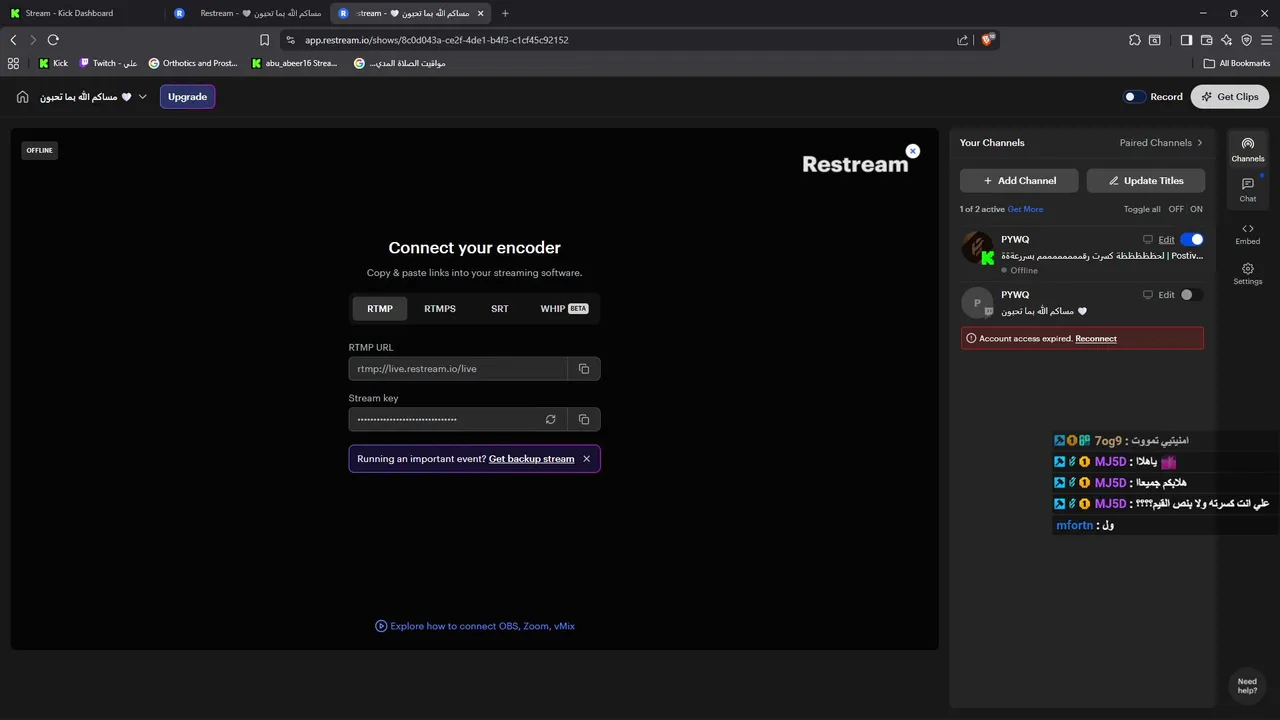Screen dimensions: 1280x720
Task: Open Explore how to connect OBS link
Action: pos(475,626)
